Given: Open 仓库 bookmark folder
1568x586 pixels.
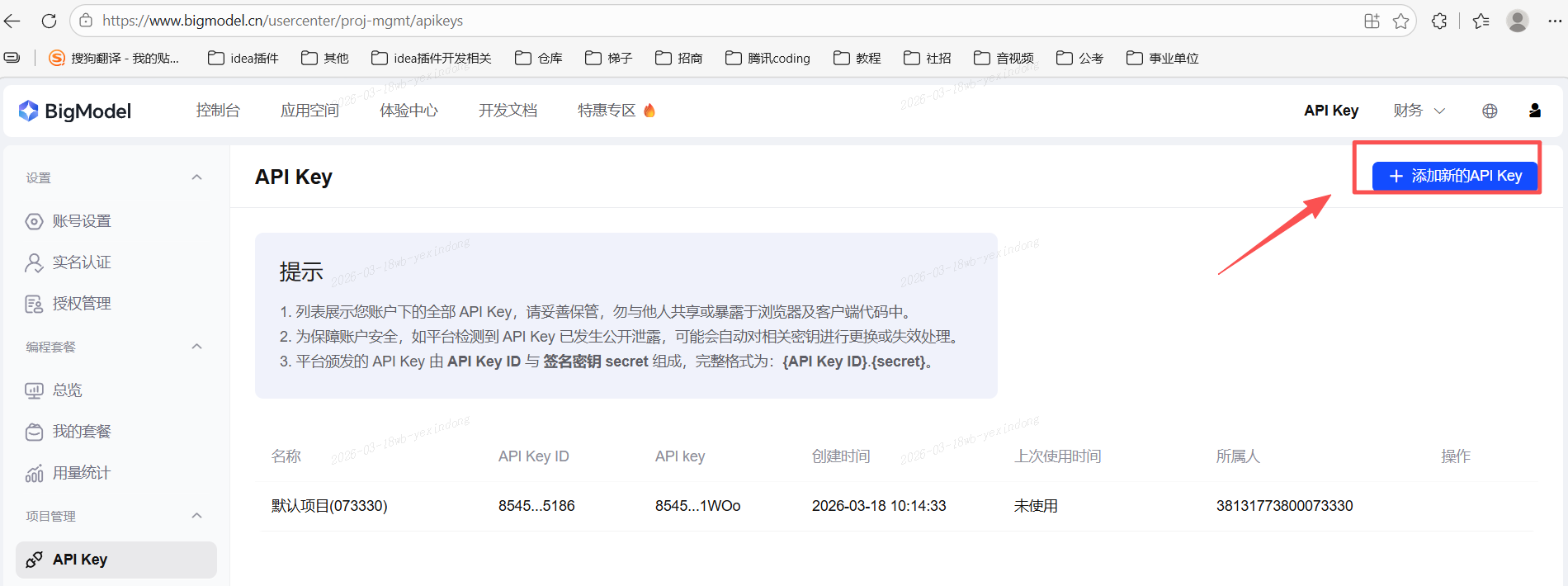Looking at the screenshot, I should [x=539, y=58].
